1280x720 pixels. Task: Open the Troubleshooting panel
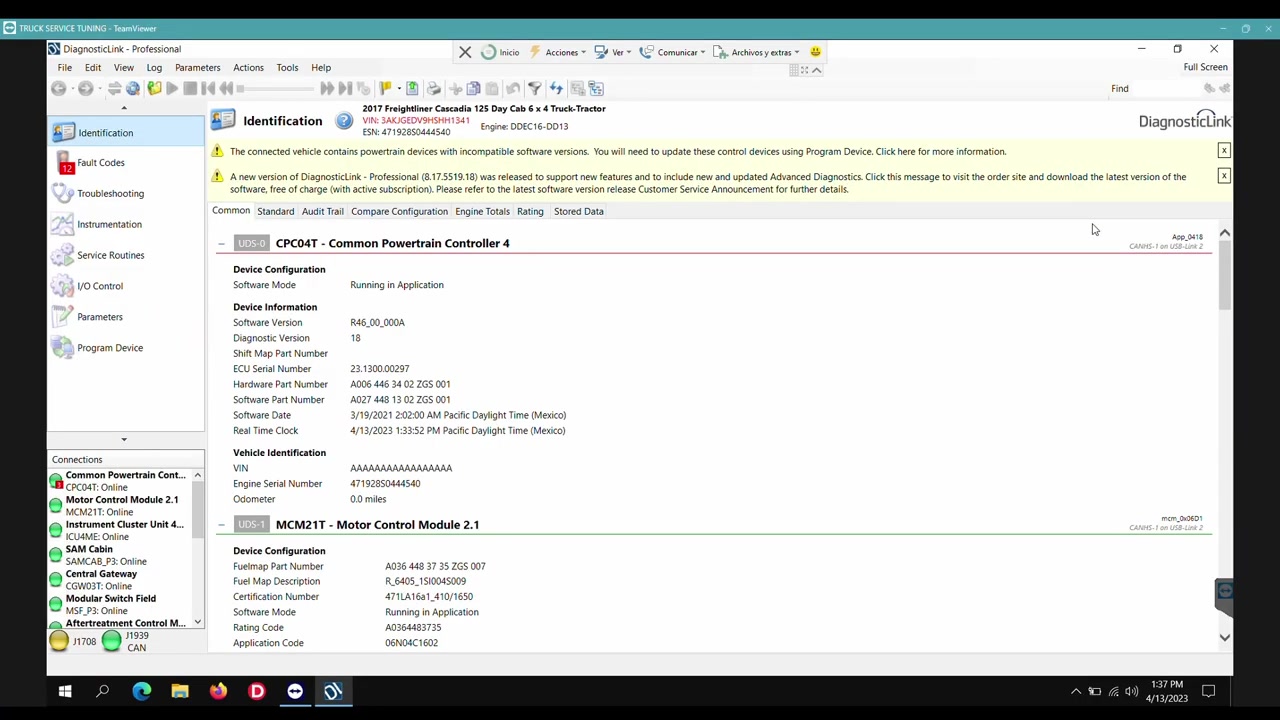coord(110,193)
